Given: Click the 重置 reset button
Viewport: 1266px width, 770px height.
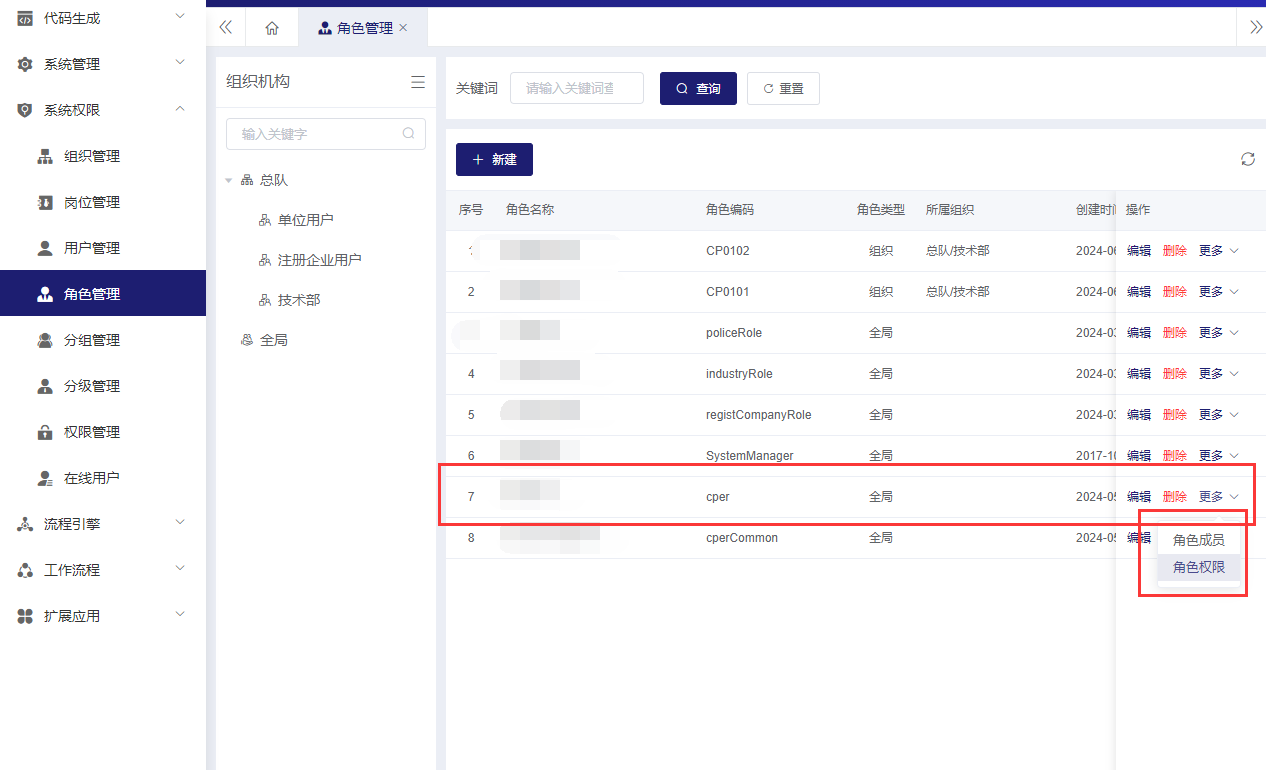Looking at the screenshot, I should tap(783, 88).
